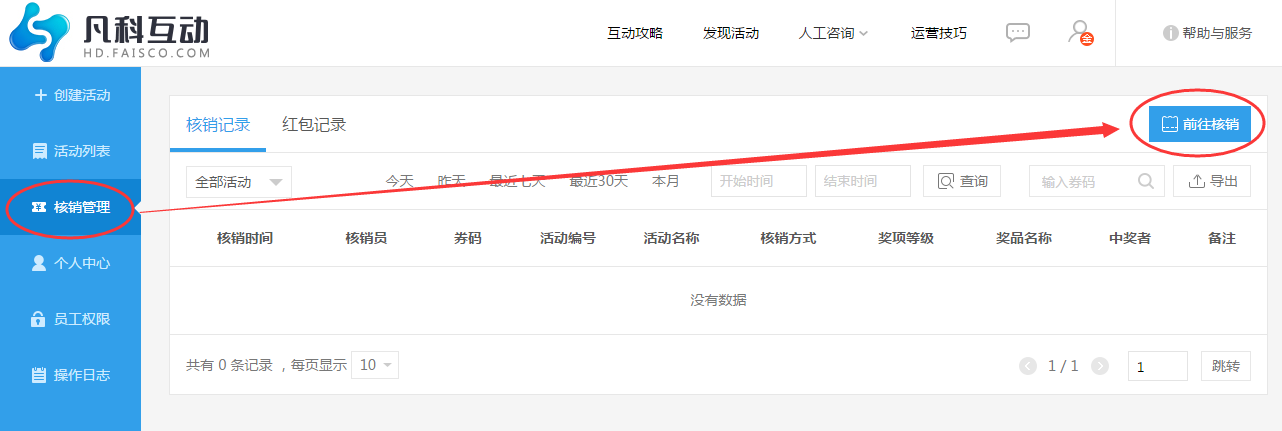Click the 没有数据 empty table message
1282x431 pixels.
pos(718,300)
